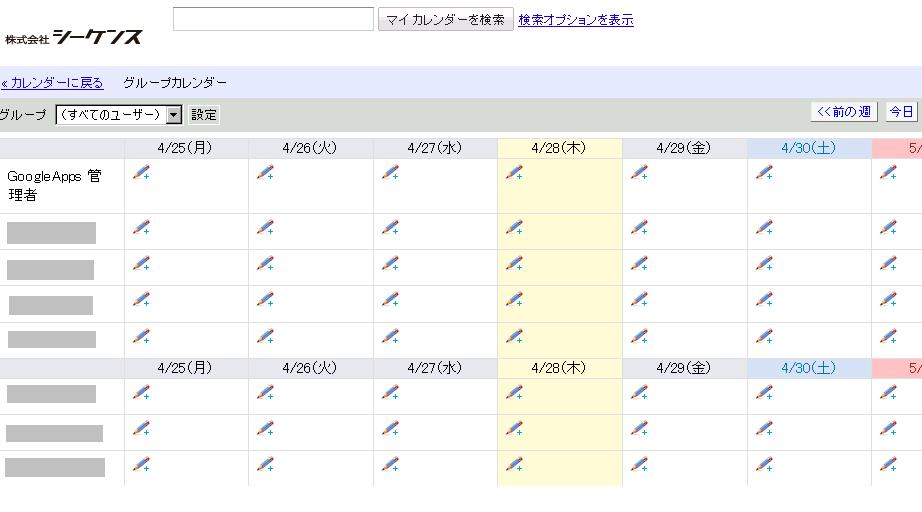The image size is (922, 512).
Task: Jump to today with 今日 button
Action: 901,112
